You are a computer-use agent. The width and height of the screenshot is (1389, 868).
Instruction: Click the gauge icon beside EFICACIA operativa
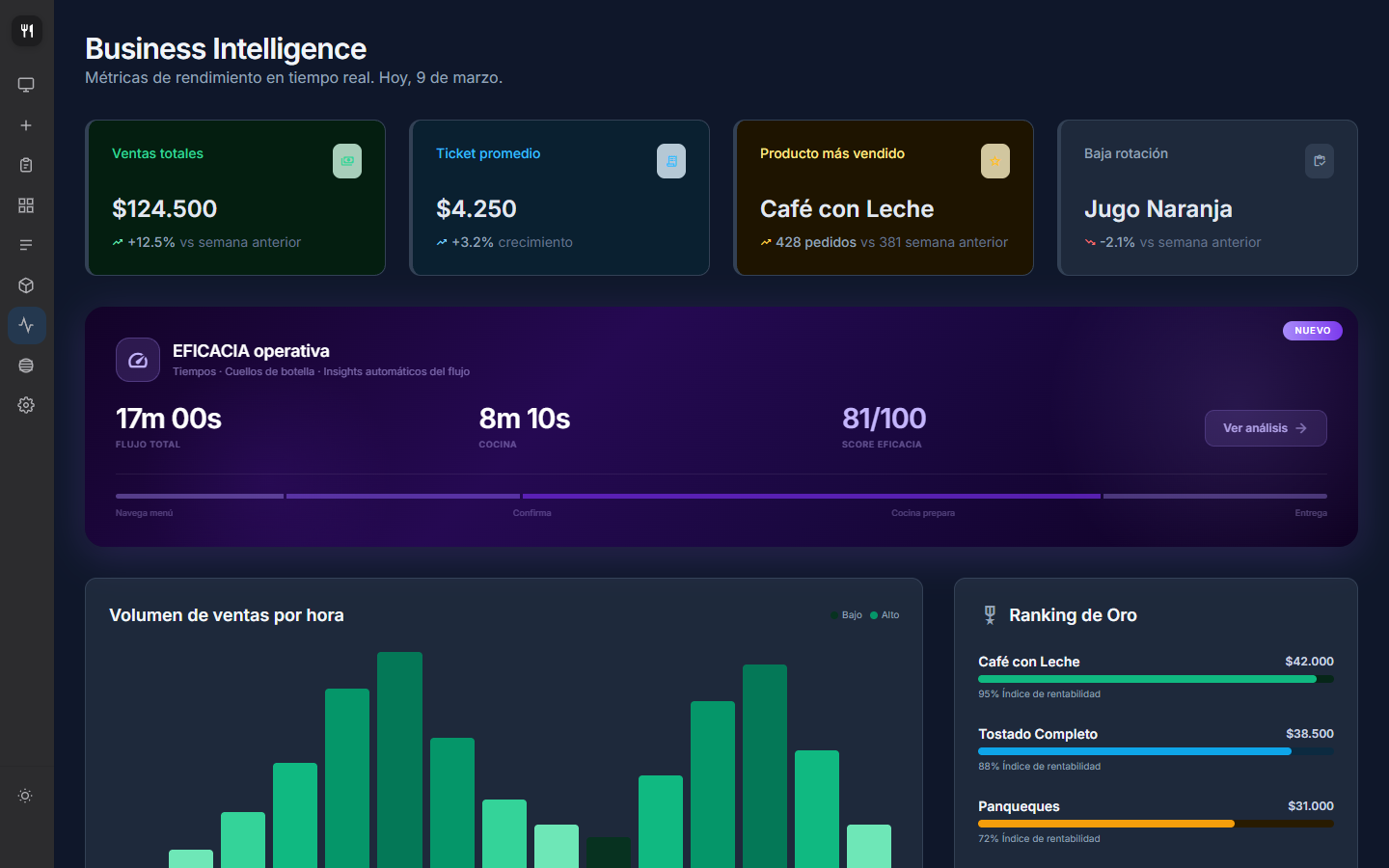point(138,360)
